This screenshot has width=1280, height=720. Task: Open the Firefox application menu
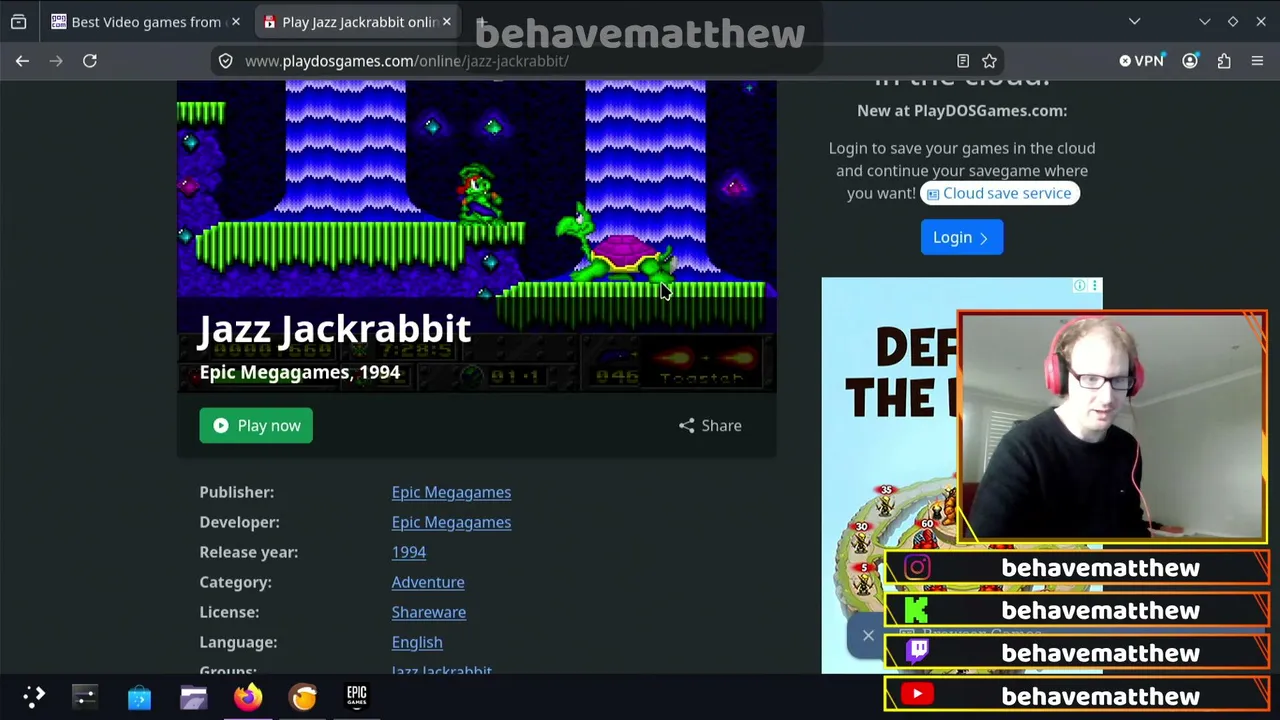coord(1258,61)
